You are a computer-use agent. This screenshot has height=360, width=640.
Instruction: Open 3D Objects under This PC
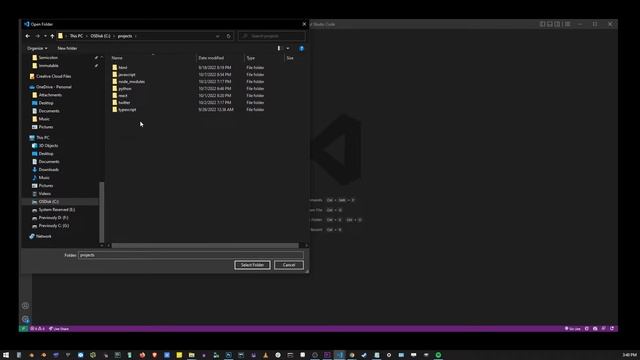(48, 146)
